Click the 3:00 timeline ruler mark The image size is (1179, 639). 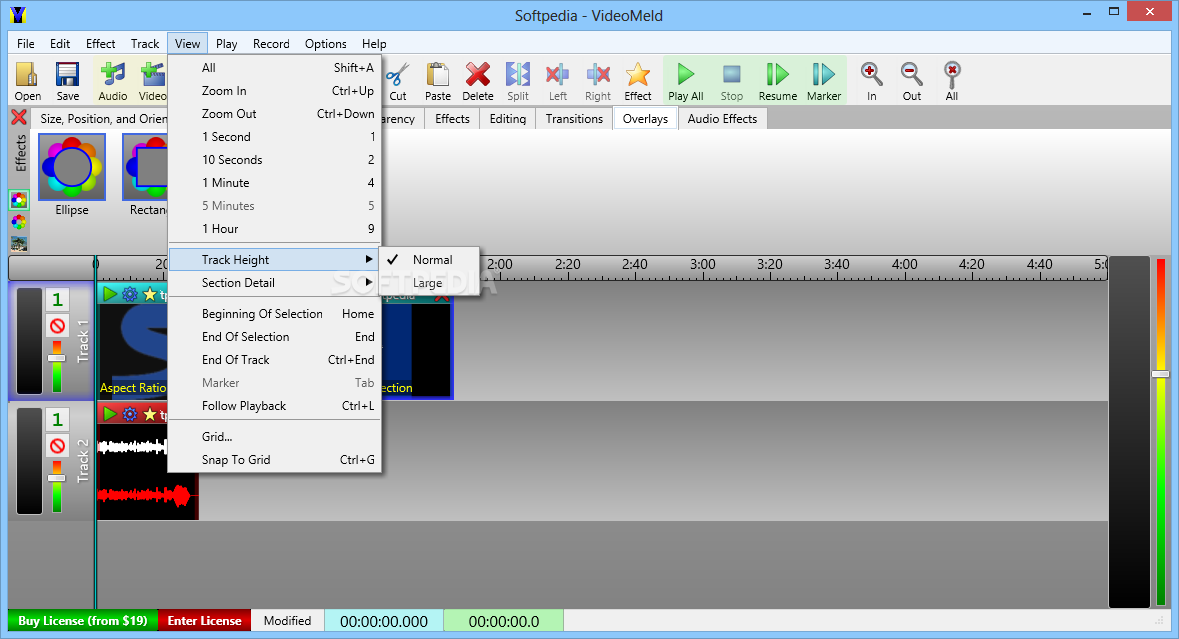[x=702, y=265]
